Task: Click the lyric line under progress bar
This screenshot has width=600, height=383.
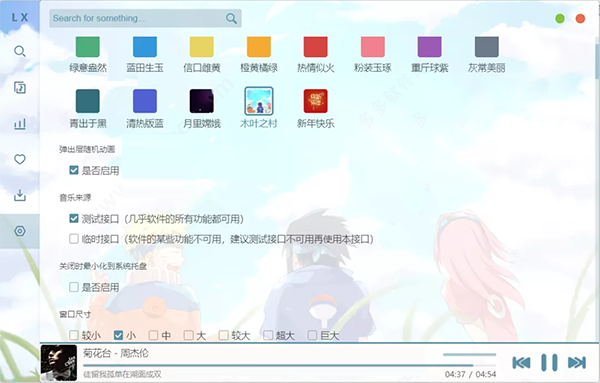Action: [122, 374]
